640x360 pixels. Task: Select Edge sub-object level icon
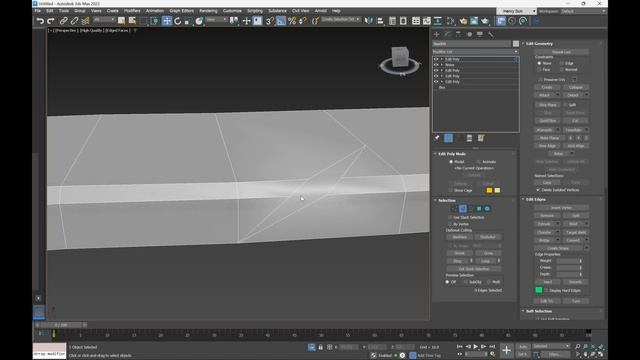(x=463, y=209)
